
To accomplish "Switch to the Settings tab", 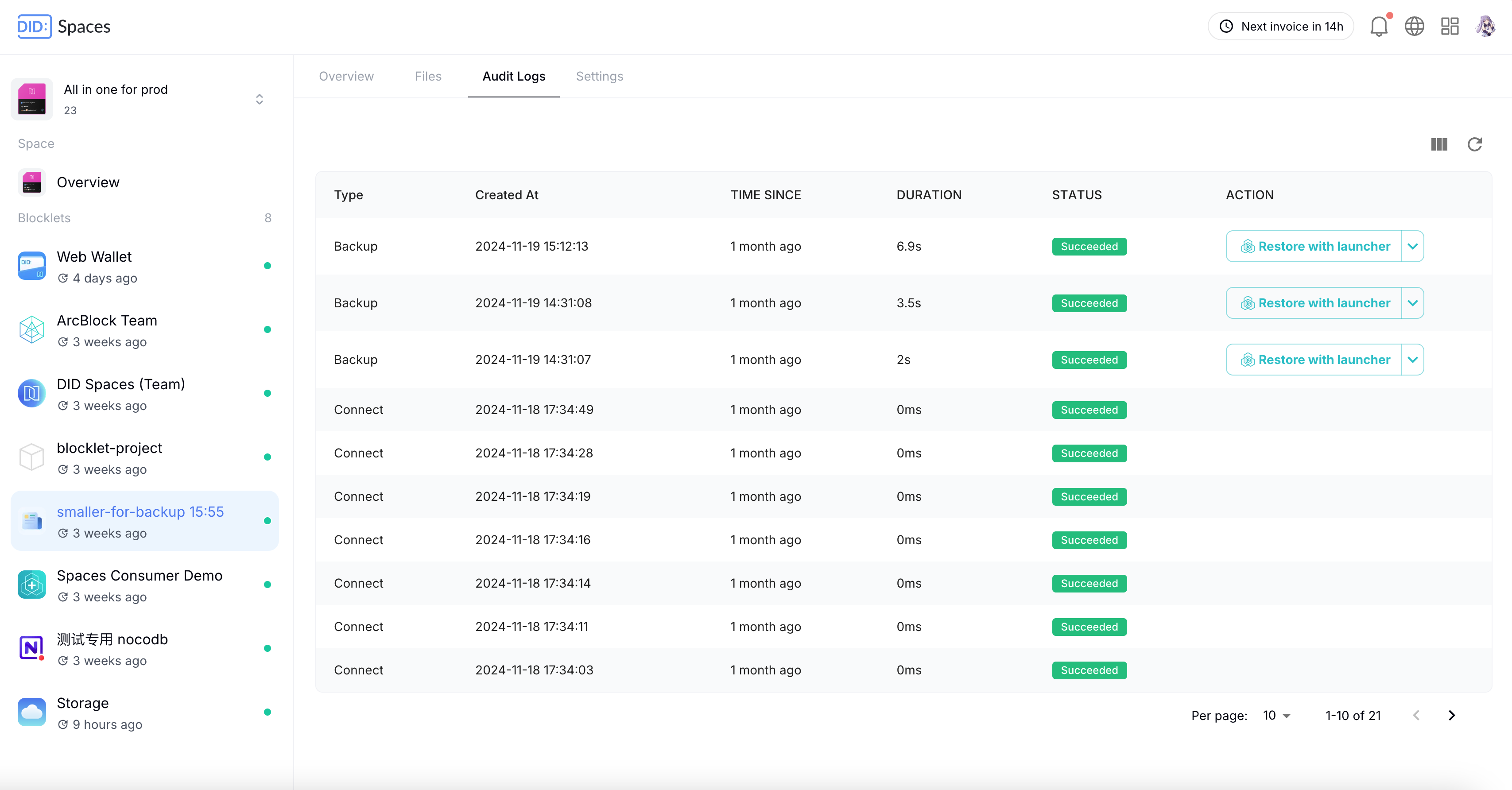I will coord(599,76).
